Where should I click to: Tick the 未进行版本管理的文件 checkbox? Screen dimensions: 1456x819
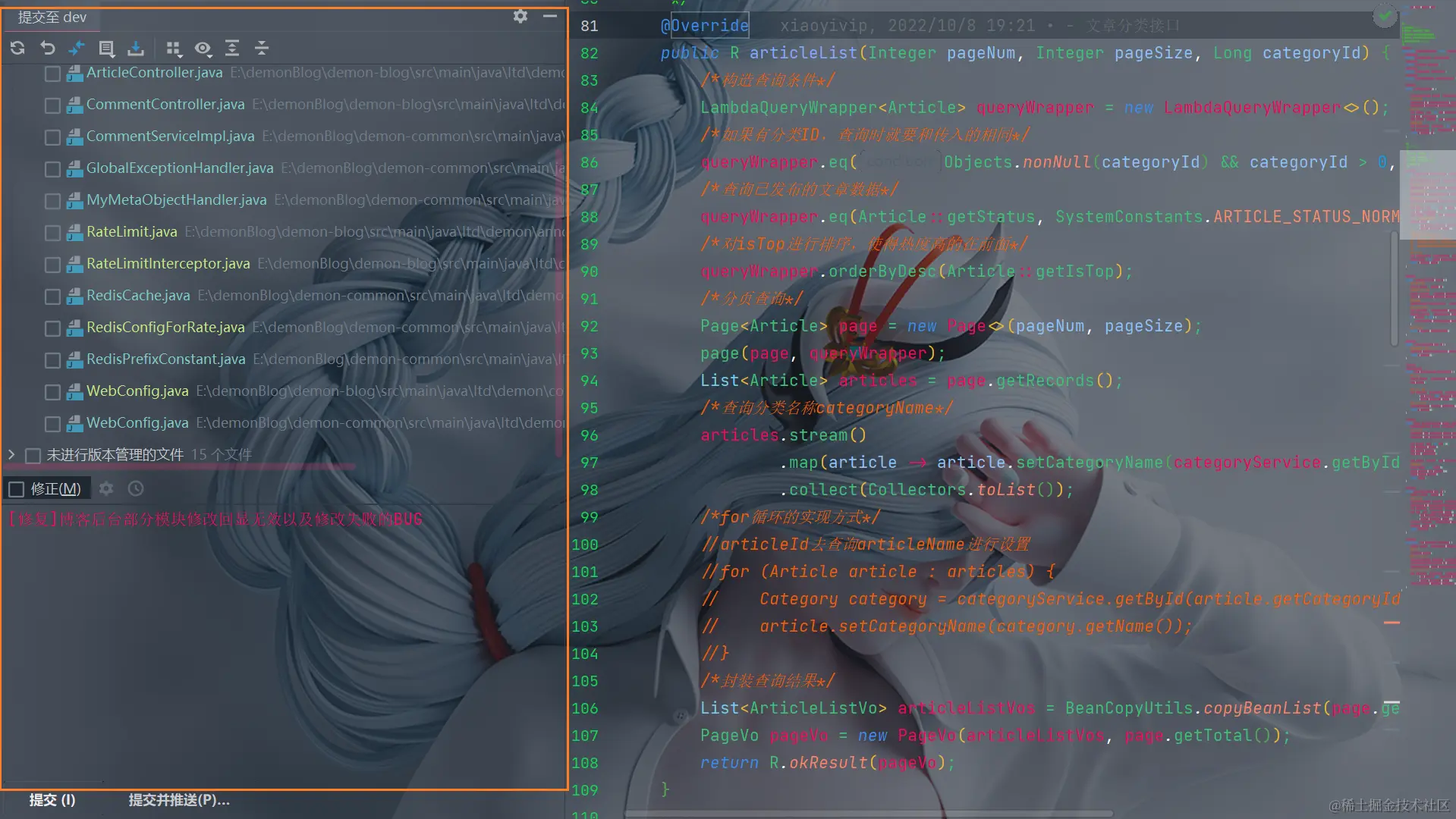[x=33, y=456]
